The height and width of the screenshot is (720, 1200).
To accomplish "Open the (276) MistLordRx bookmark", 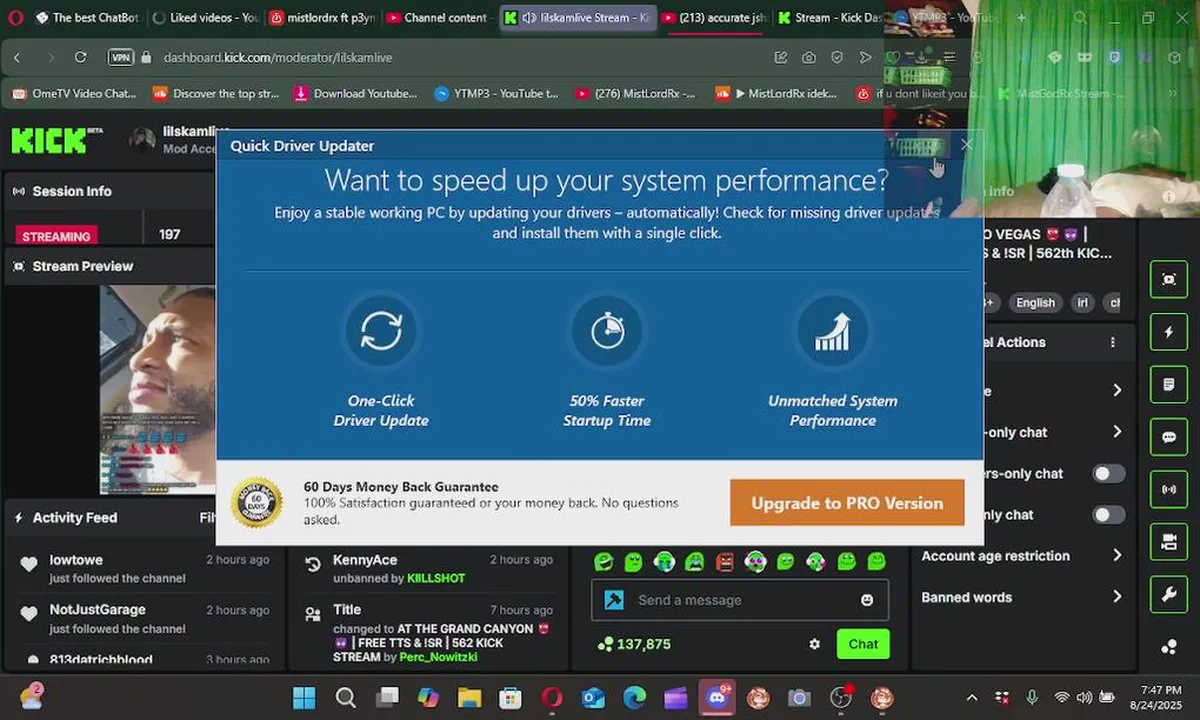I will coord(636,94).
